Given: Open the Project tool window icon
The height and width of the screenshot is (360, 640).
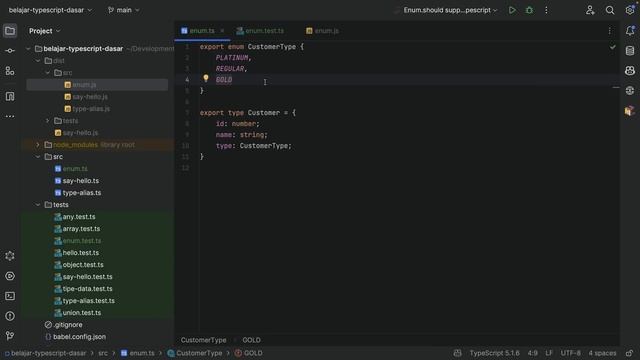Looking at the screenshot, I should (10, 31).
